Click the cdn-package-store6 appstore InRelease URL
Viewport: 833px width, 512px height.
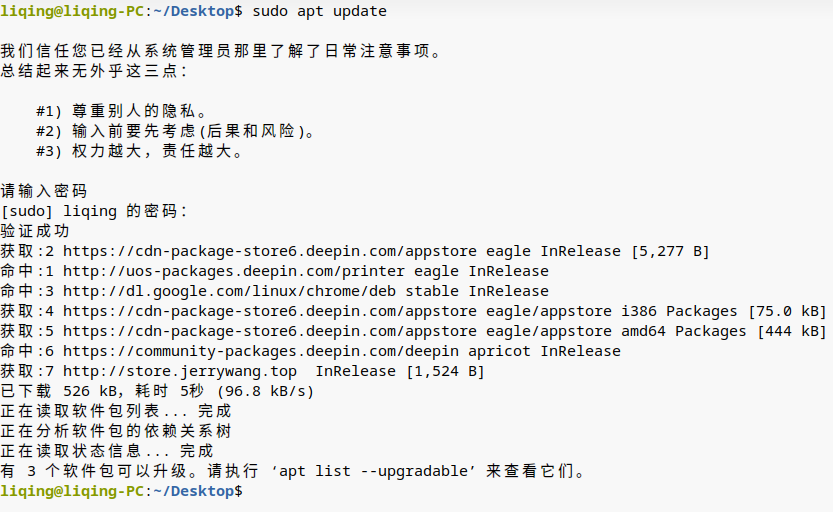270,251
